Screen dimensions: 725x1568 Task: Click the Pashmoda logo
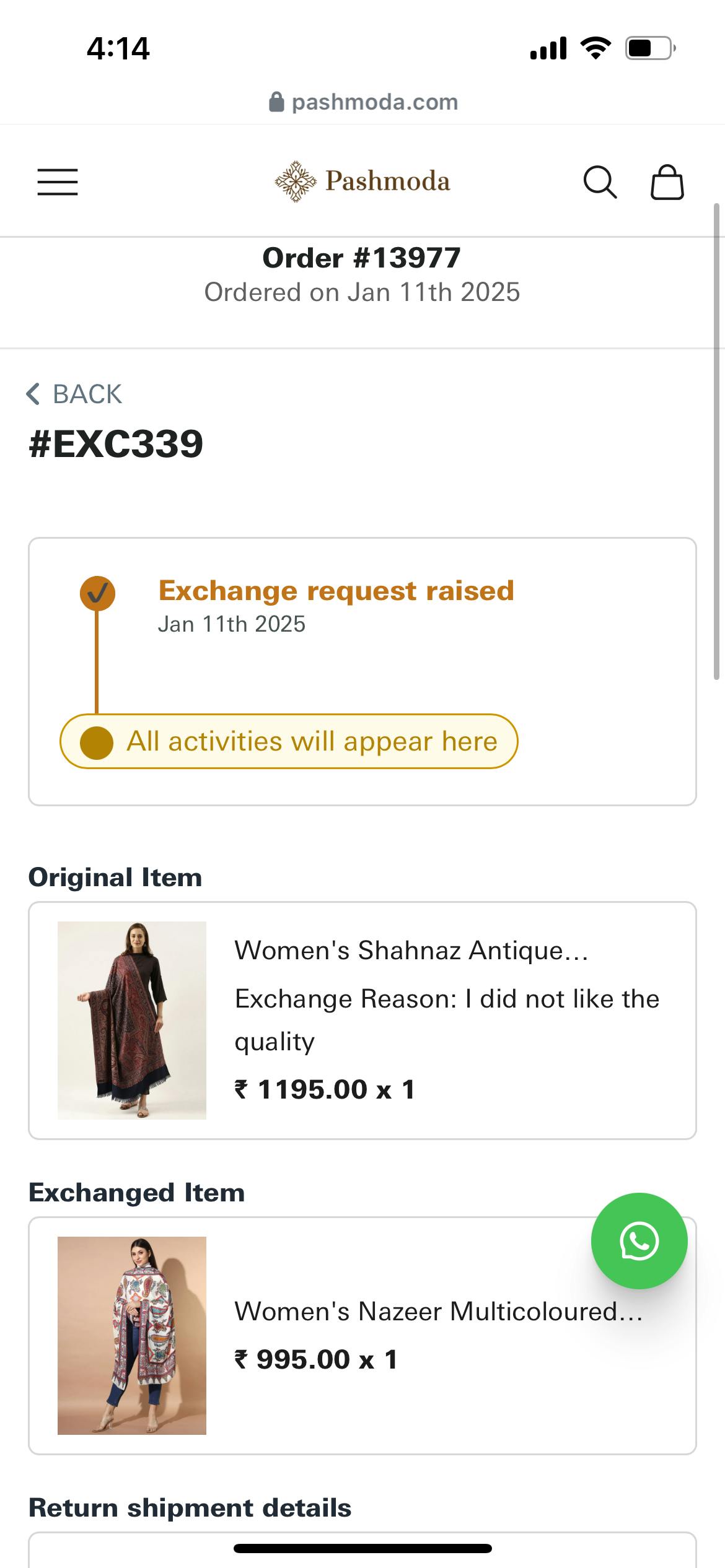pos(362,181)
